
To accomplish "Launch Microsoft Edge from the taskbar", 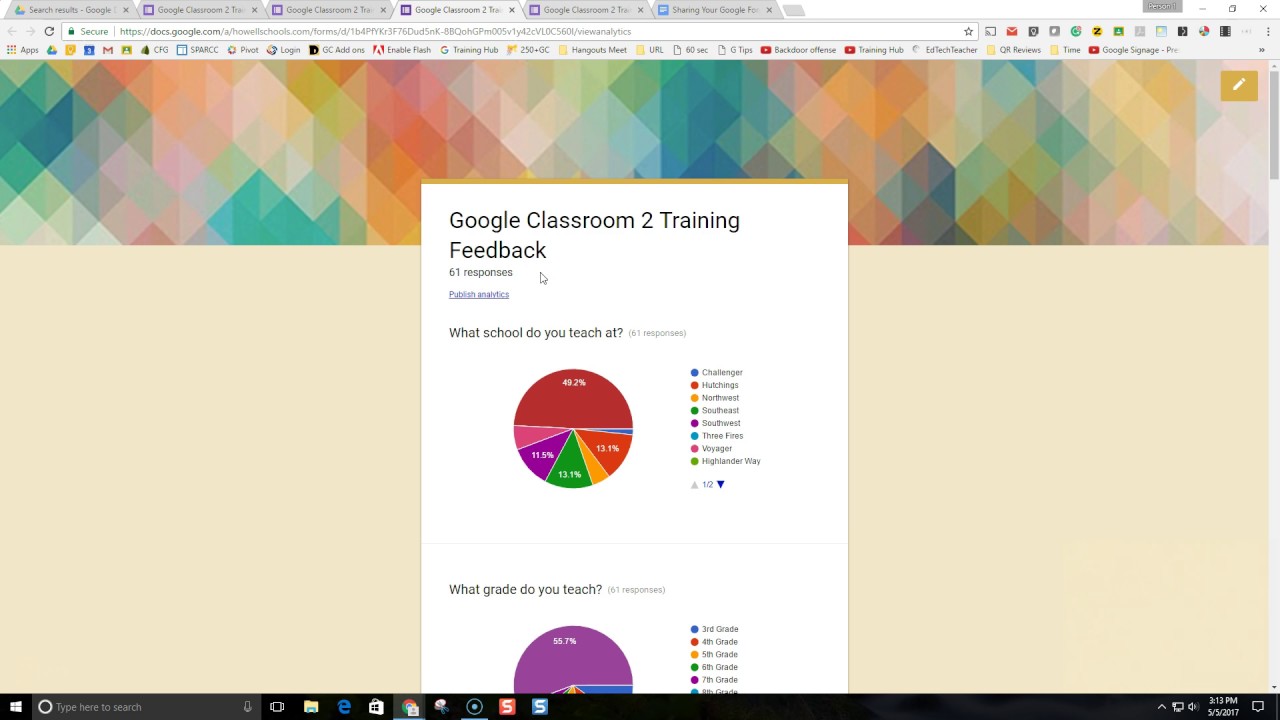I will 344,707.
